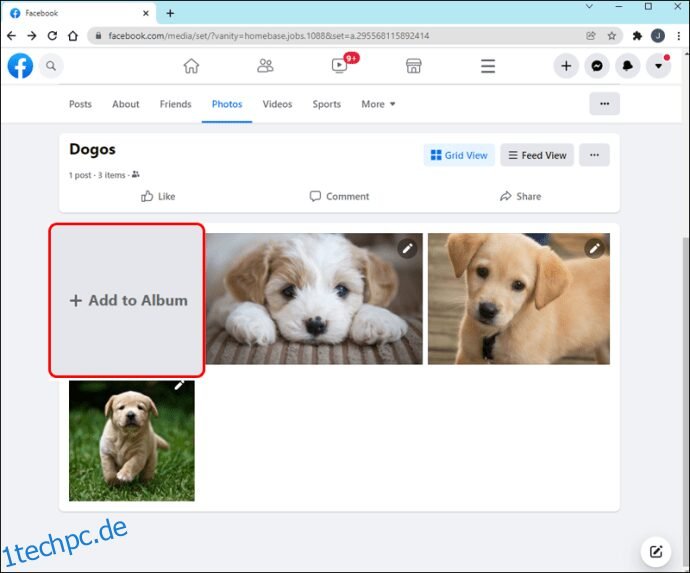Viewport: 690px width, 573px height.
Task: Reload the page
Action: [52, 36]
